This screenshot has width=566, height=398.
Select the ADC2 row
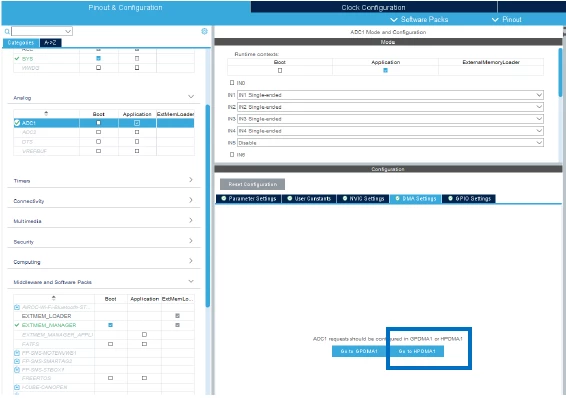coord(104,132)
